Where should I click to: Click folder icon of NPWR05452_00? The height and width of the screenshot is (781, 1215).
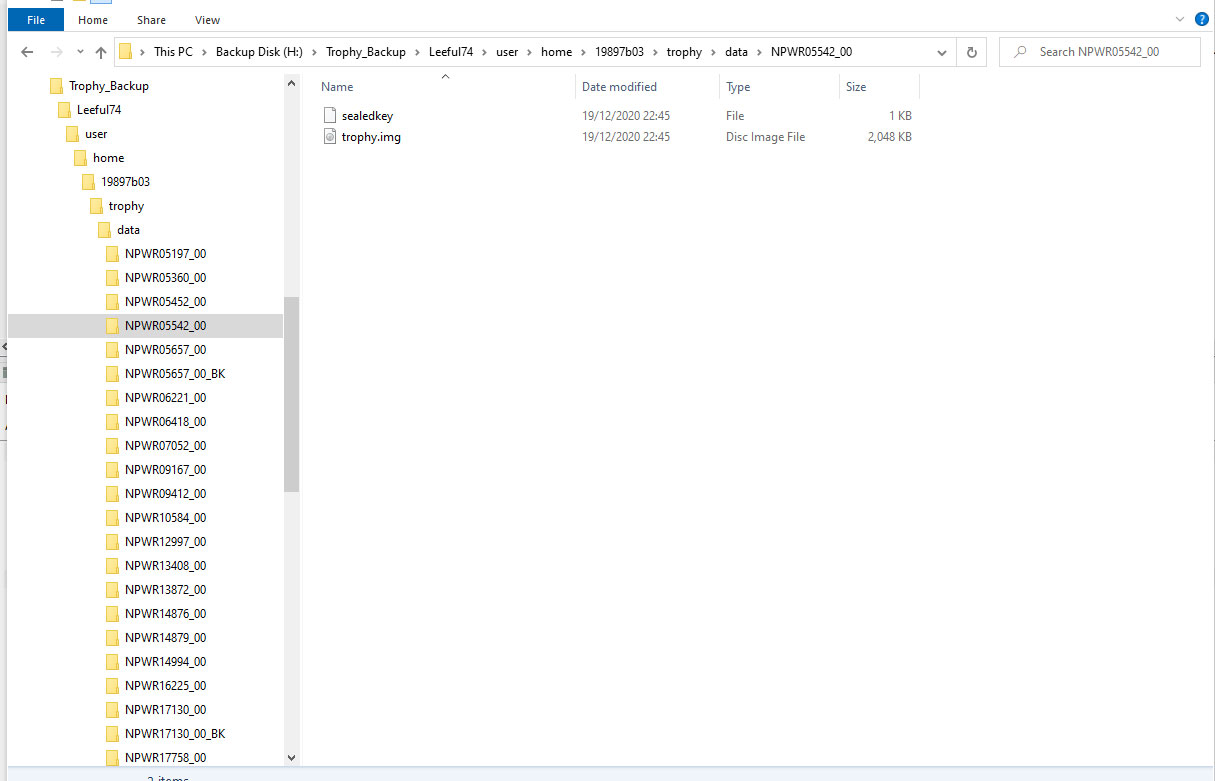113,302
